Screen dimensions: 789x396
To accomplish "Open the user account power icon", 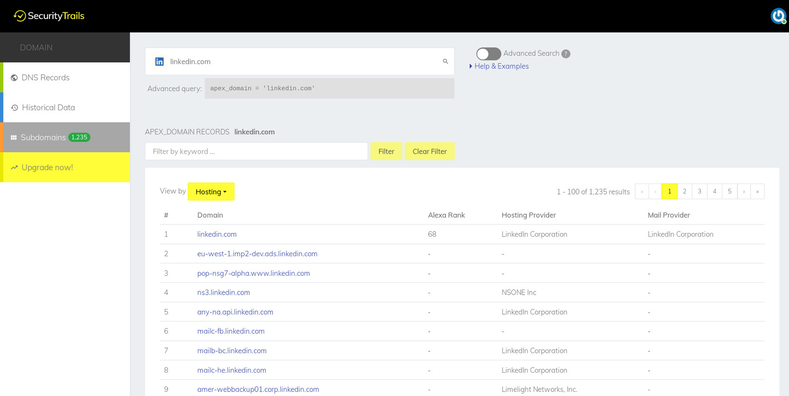I will pyautogui.click(x=778, y=16).
